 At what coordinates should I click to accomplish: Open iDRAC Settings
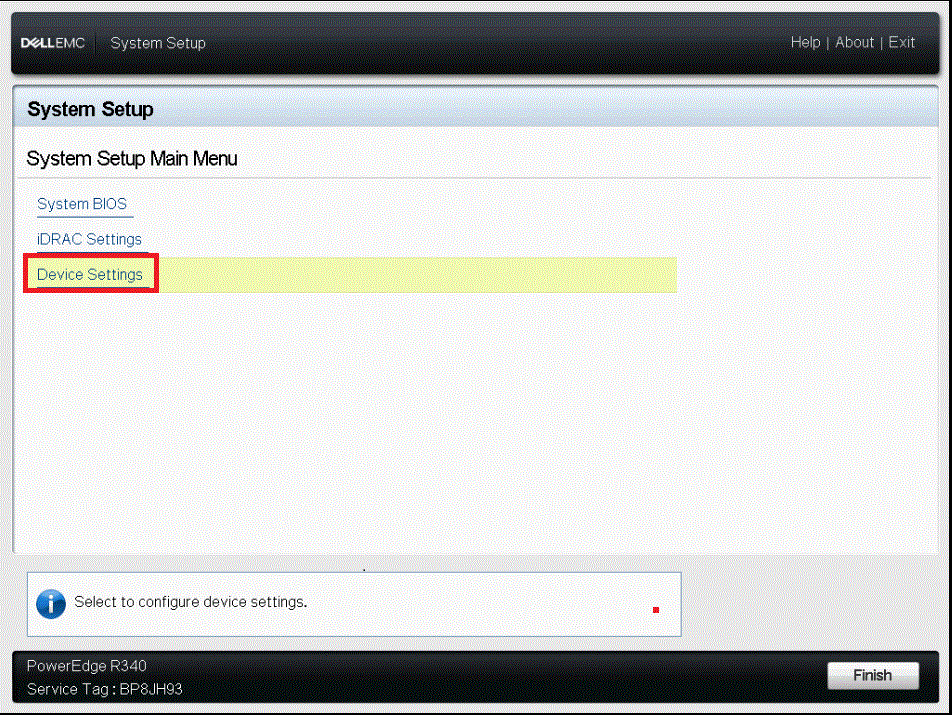(x=89, y=239)
